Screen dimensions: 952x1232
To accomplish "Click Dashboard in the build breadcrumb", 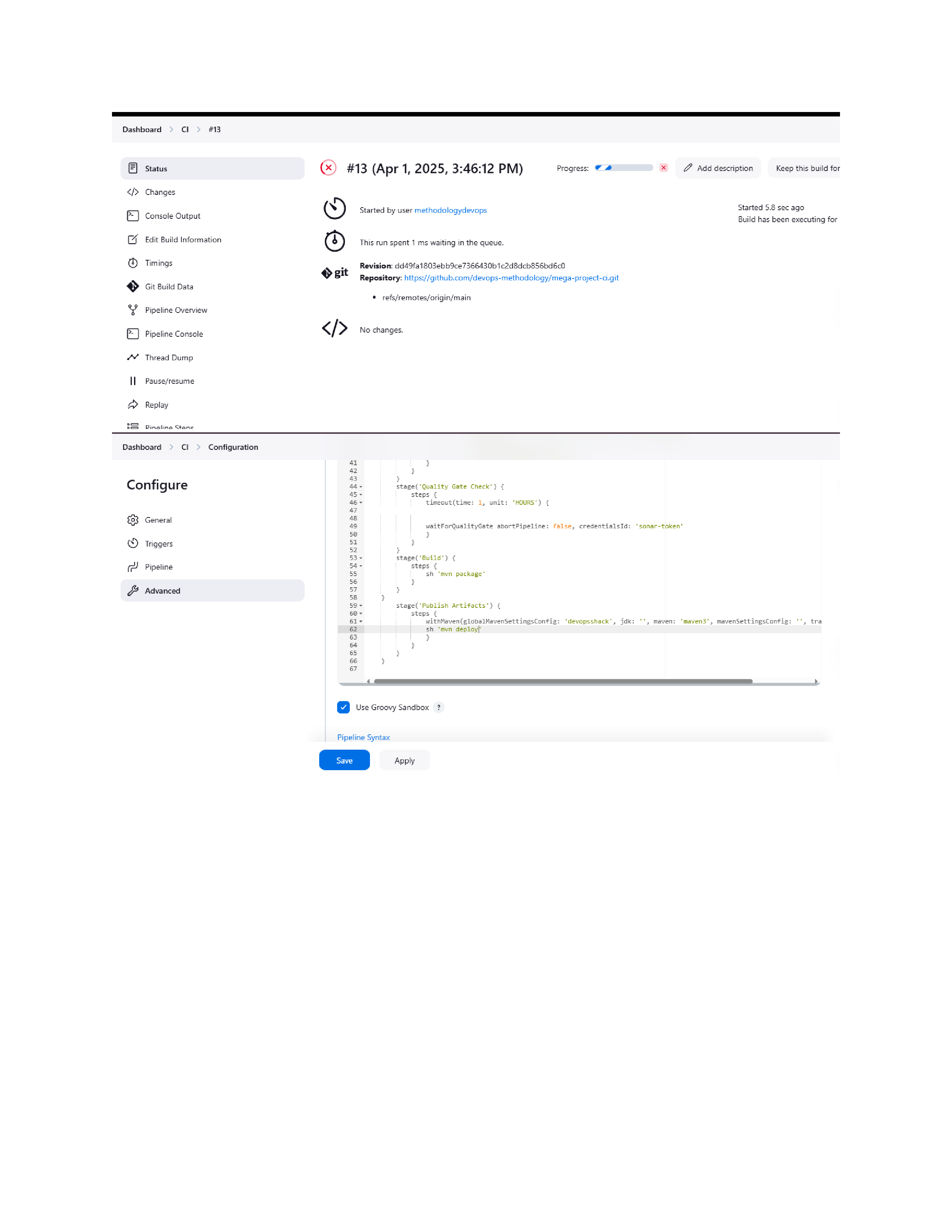I will [x=141, y=129].
